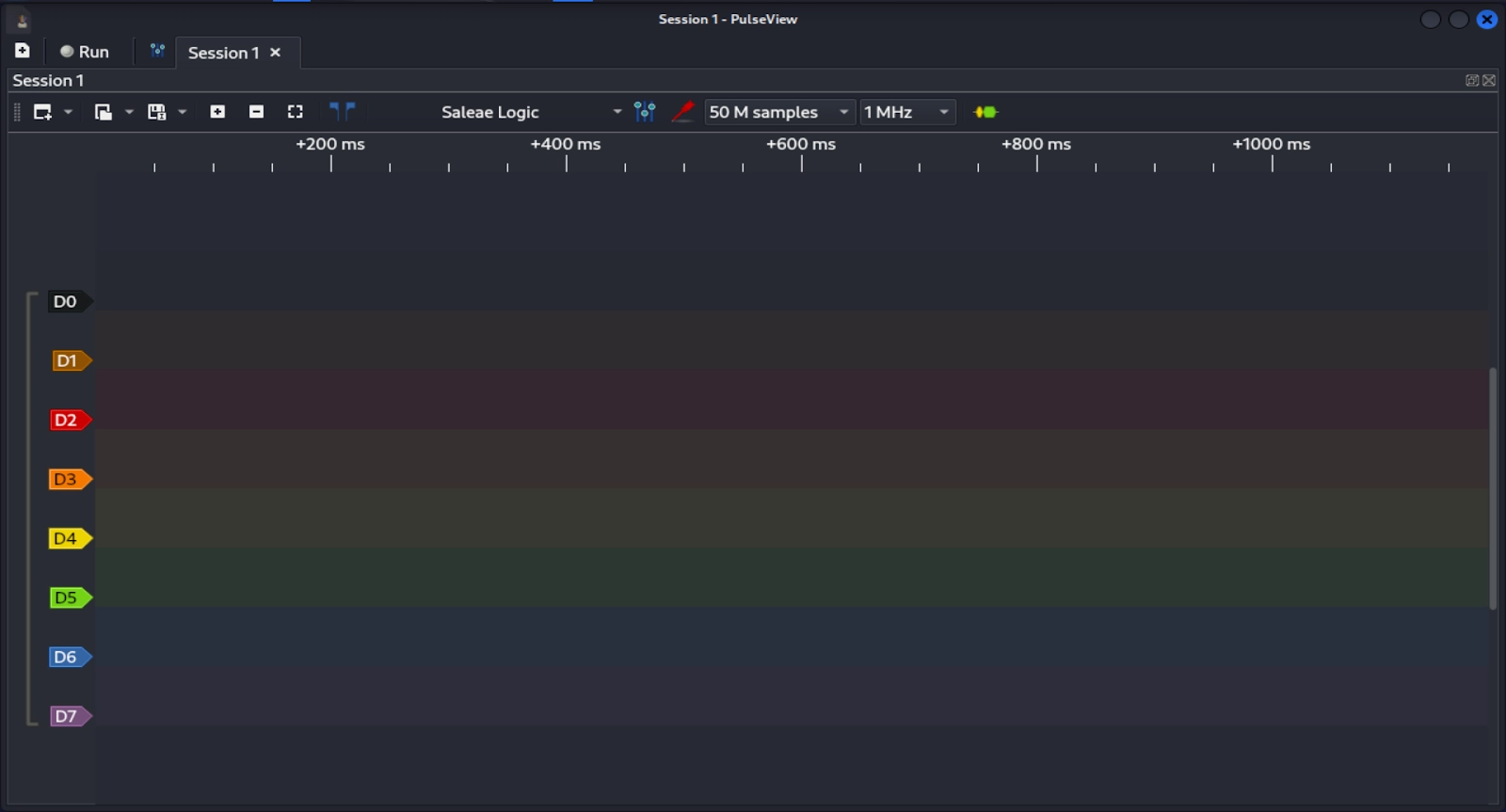
Task: Select the blue D6 channel label
Action: (x=71, y=658)
